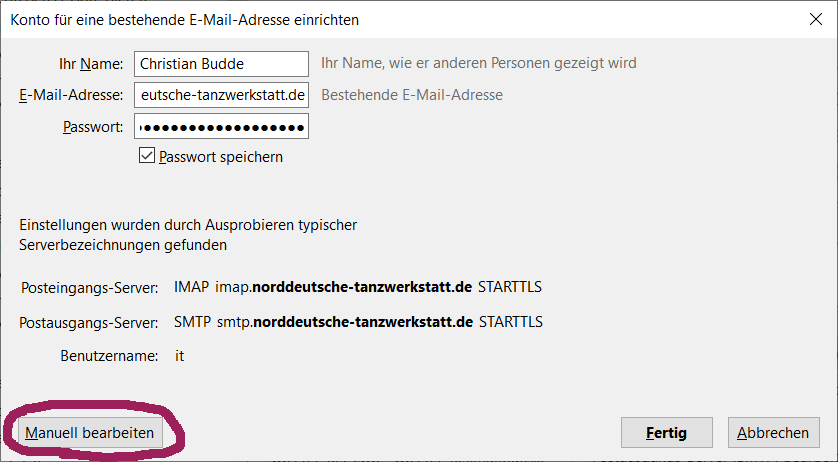
Task: Select the smtp.norddeutsche-tanzwerkstatt.de server text
Action: click(x=345, y=322)
